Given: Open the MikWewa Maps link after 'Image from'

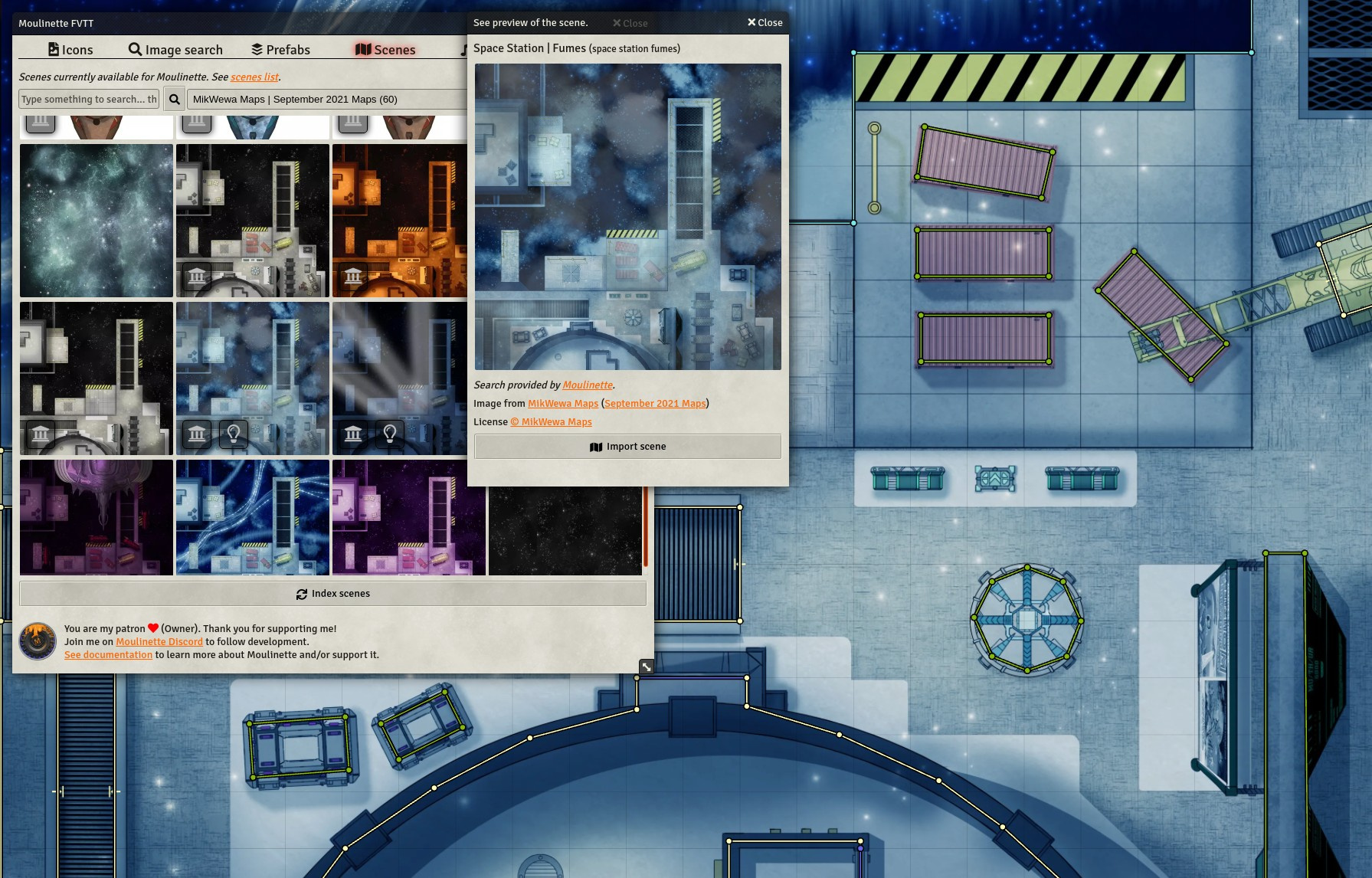Looking at the screenshot, I should click(563, 404).
